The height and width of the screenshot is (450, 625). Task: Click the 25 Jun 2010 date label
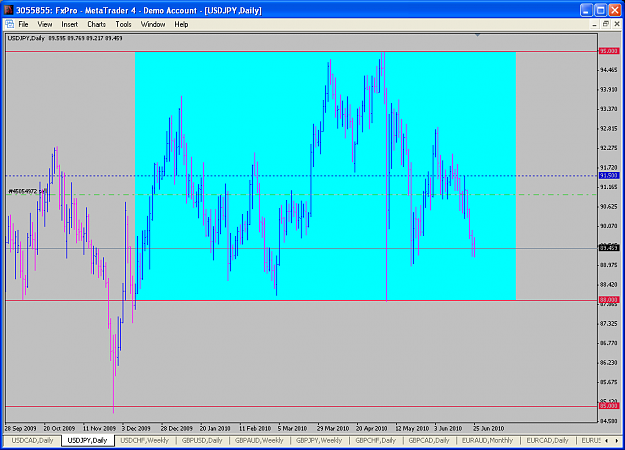click(x=489, y=428)
